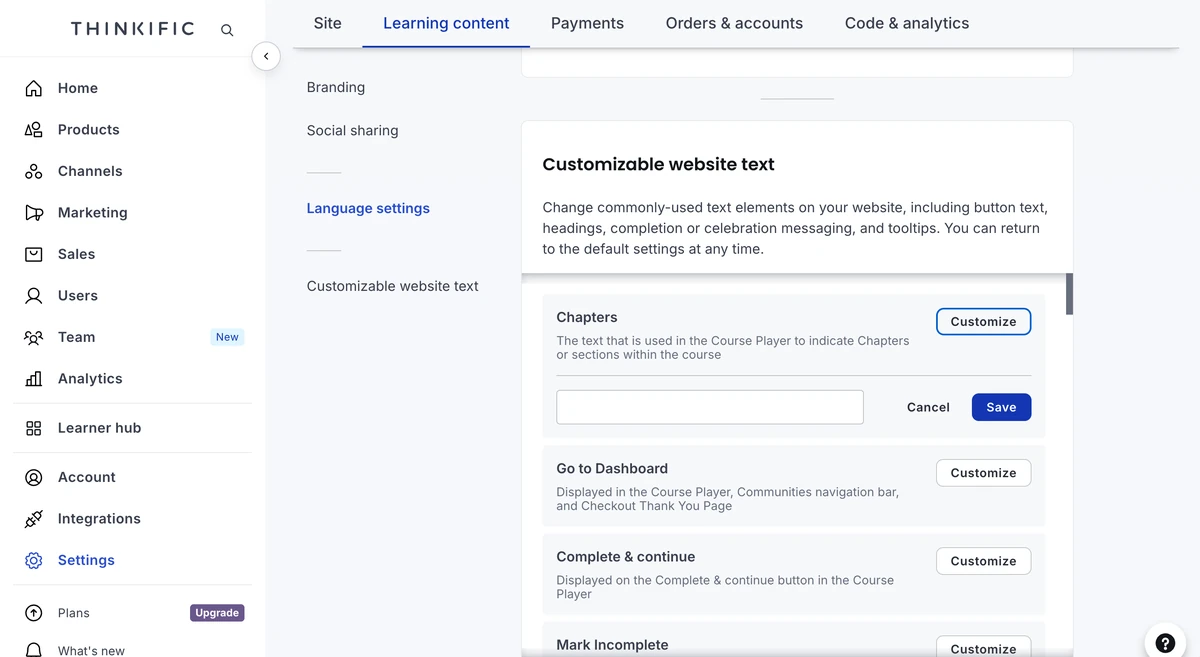Screen dimensions: 1200x657
Task: Open the Learner hub grid icon
Action: coord(34,428)
